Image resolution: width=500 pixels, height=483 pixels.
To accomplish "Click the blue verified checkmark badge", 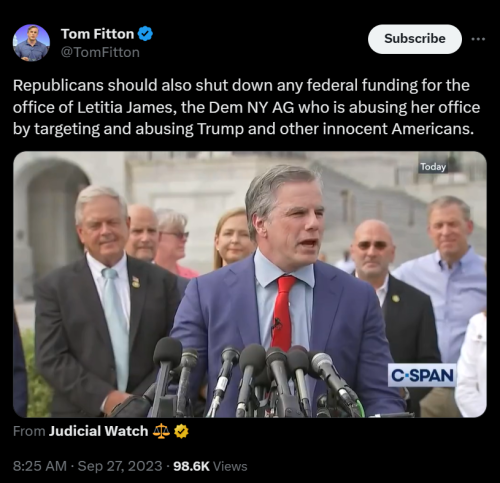I will pyautogui.click(x=145, y=34).
